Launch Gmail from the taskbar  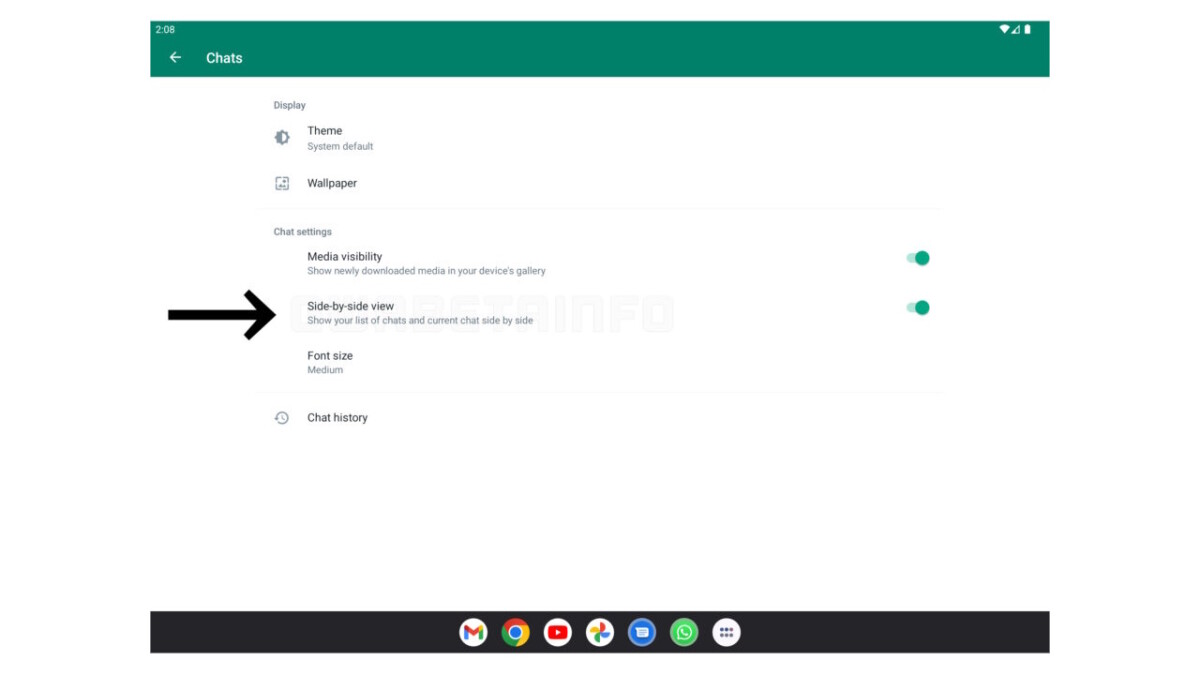tap(473, 631)
